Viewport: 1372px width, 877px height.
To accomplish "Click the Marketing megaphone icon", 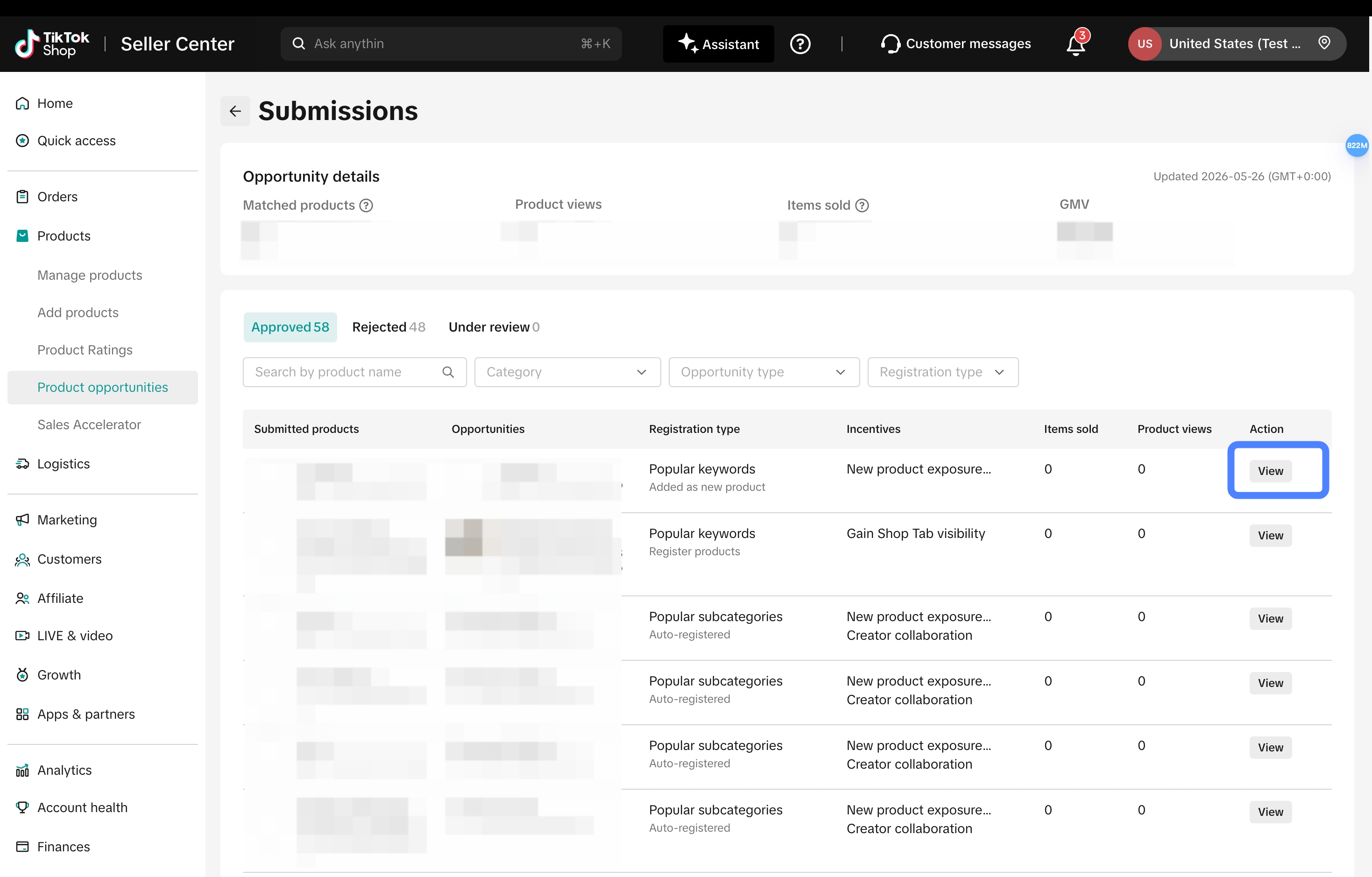I will pyautogui.click(x=22, y=520).
